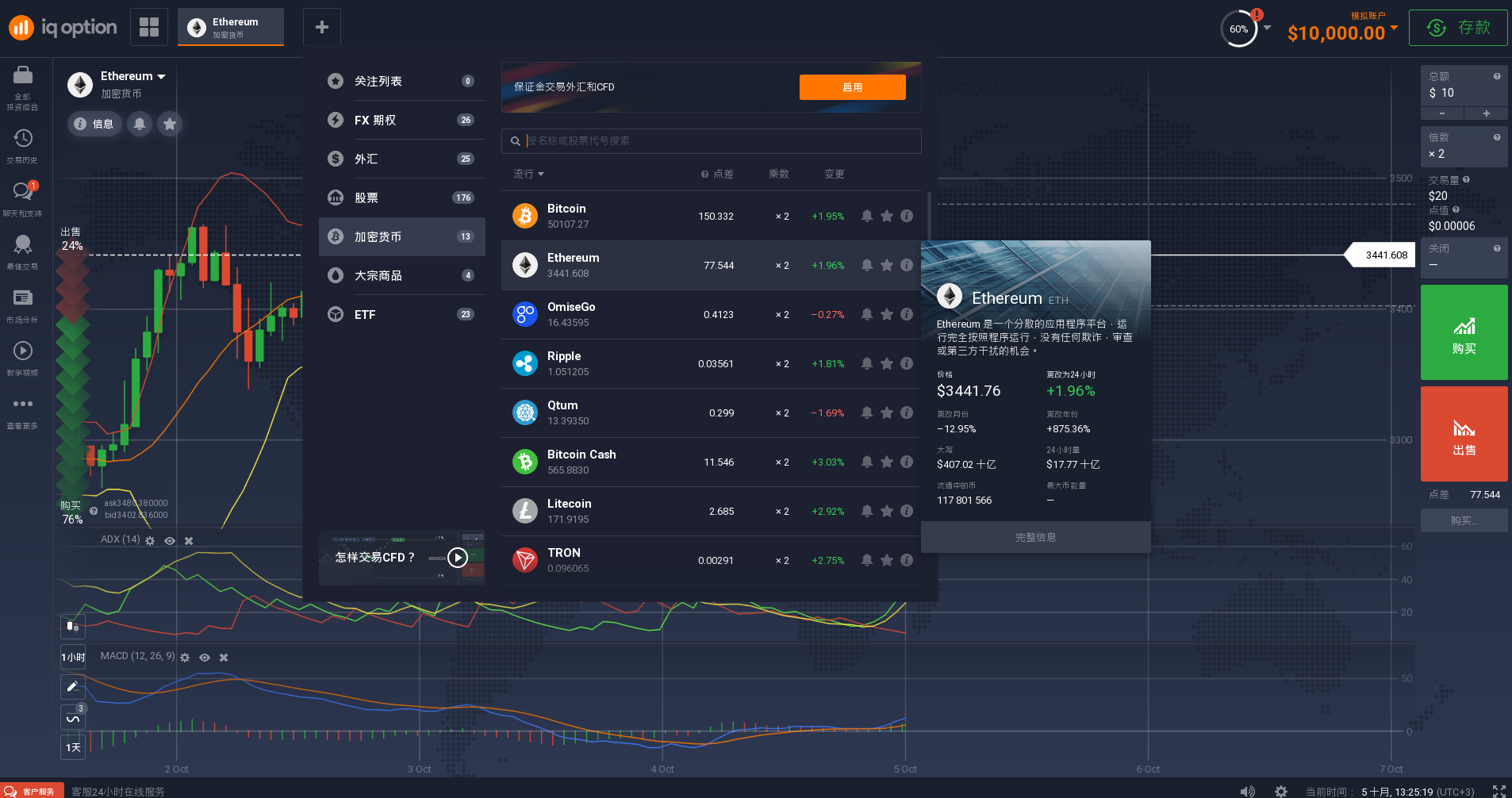The height and width of the screenshot is (798, 1512).
Task: Decrease the amount with minus stepper
Action: pos(1442,113)
